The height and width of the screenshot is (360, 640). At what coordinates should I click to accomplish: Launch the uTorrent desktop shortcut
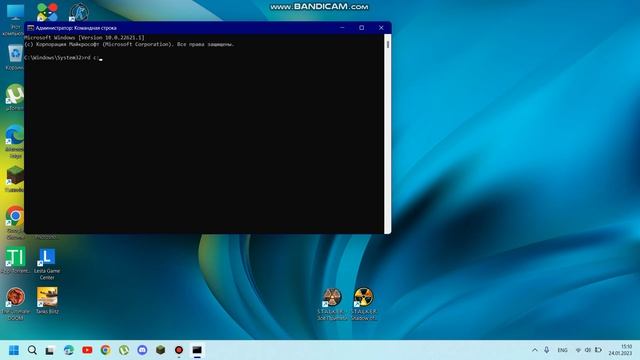tap(15, 94)
